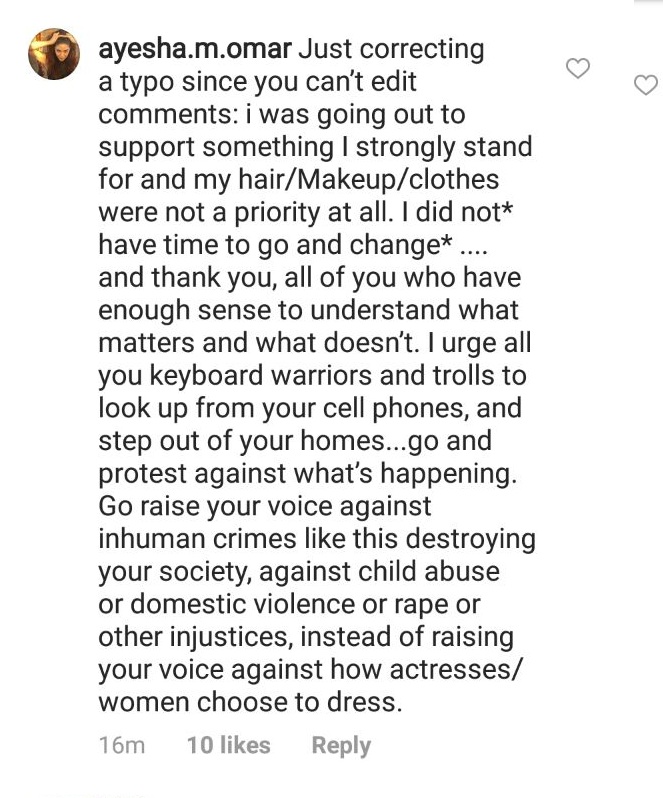Click the line 'Go raise your voice against'

(x=265, y=507)
